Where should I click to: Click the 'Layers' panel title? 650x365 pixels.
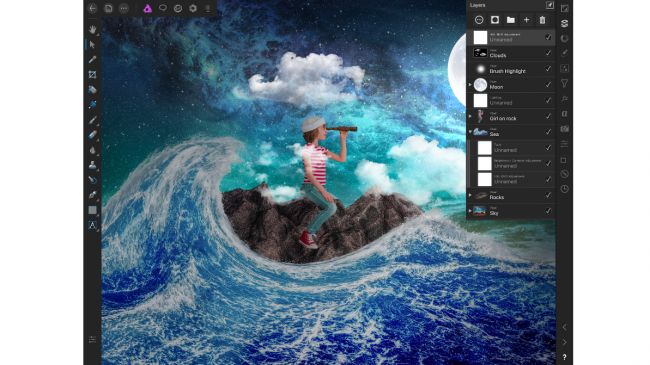(478, 5)
